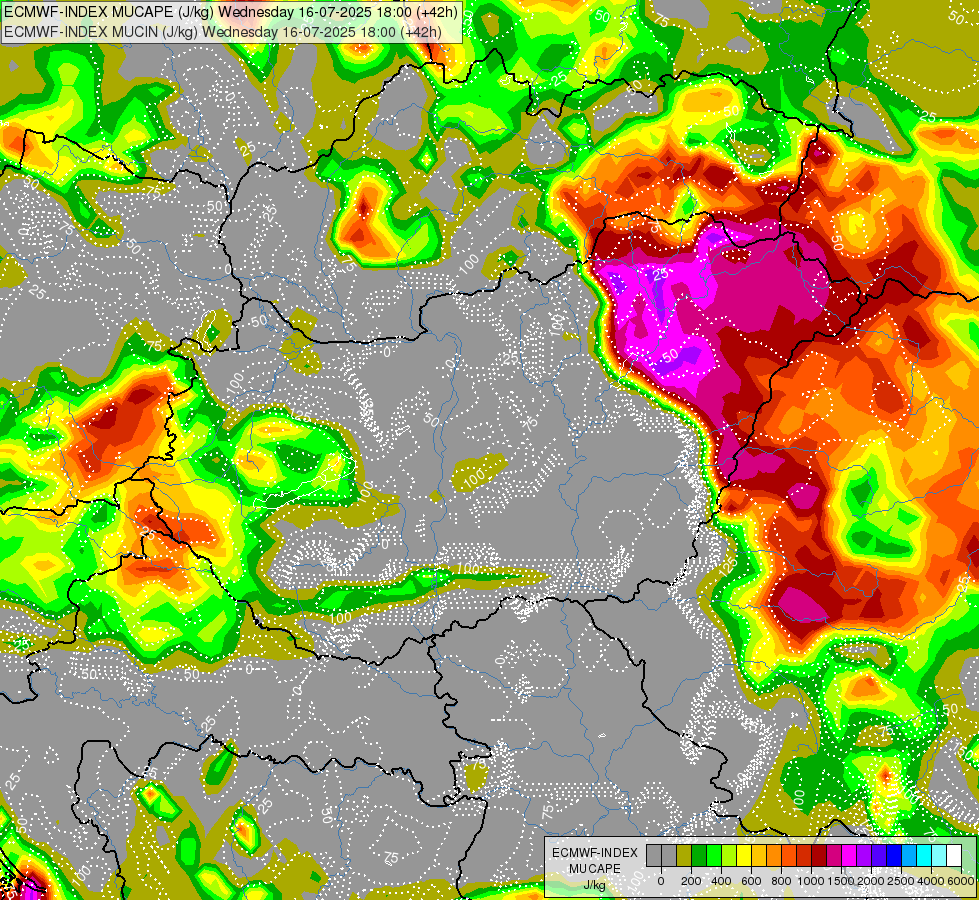Select the dark green legend swatch
This screenshot has height=900, width=979.
(699, 856)
